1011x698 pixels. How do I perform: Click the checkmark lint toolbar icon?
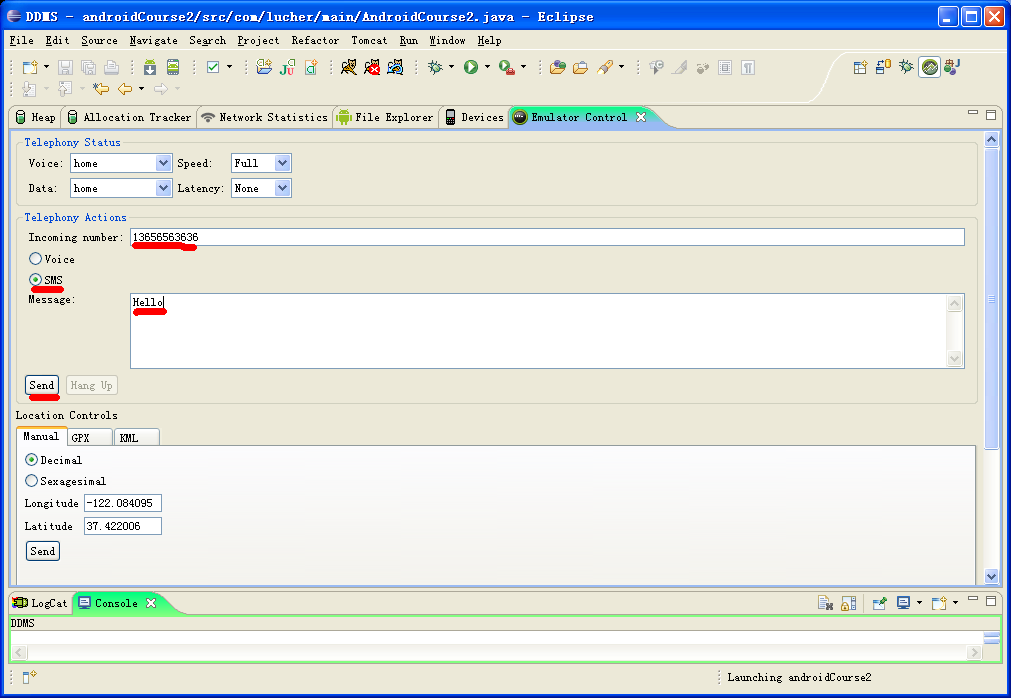(x=213, y=67)
